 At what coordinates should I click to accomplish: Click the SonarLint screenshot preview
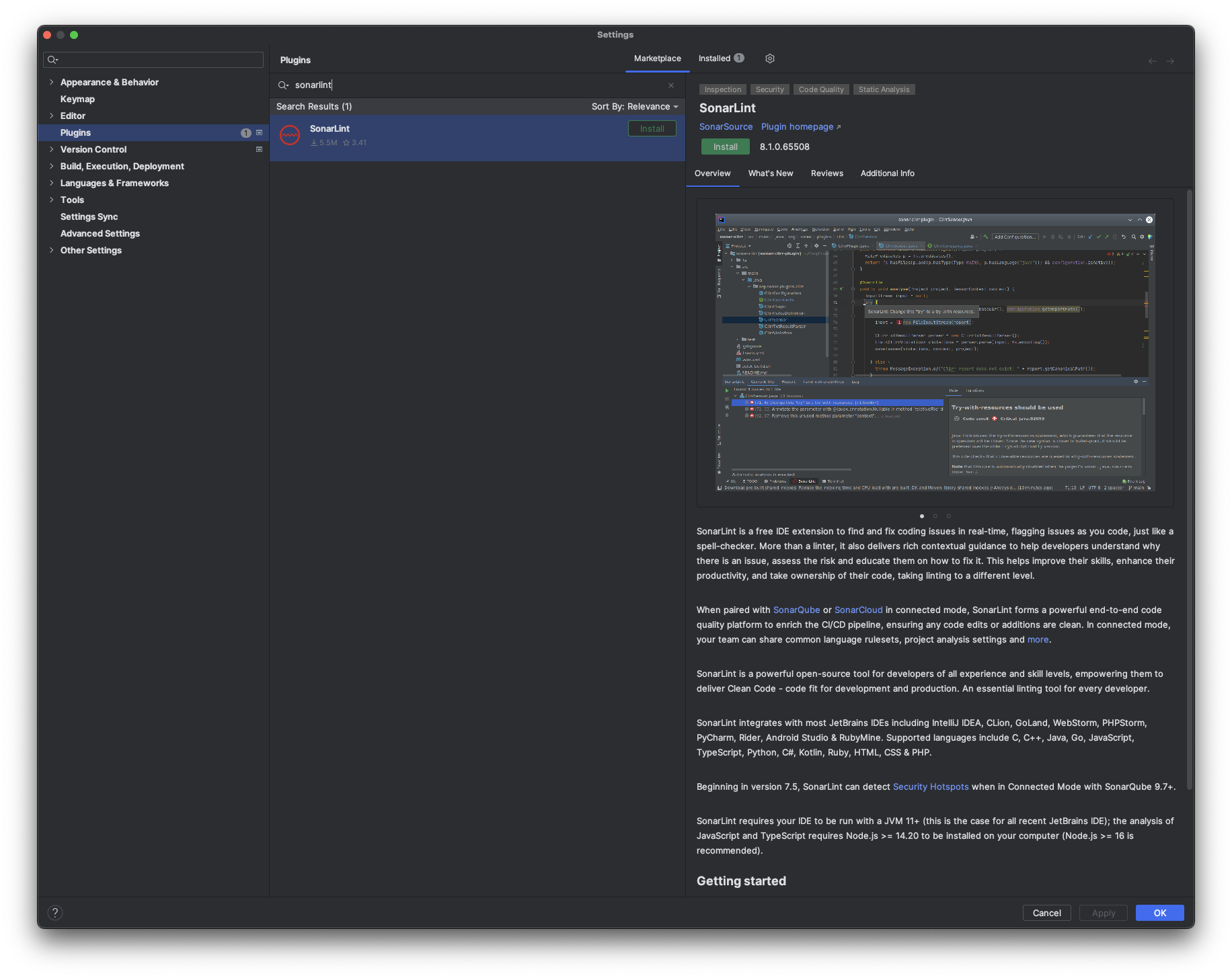click(x=935, y=352)
